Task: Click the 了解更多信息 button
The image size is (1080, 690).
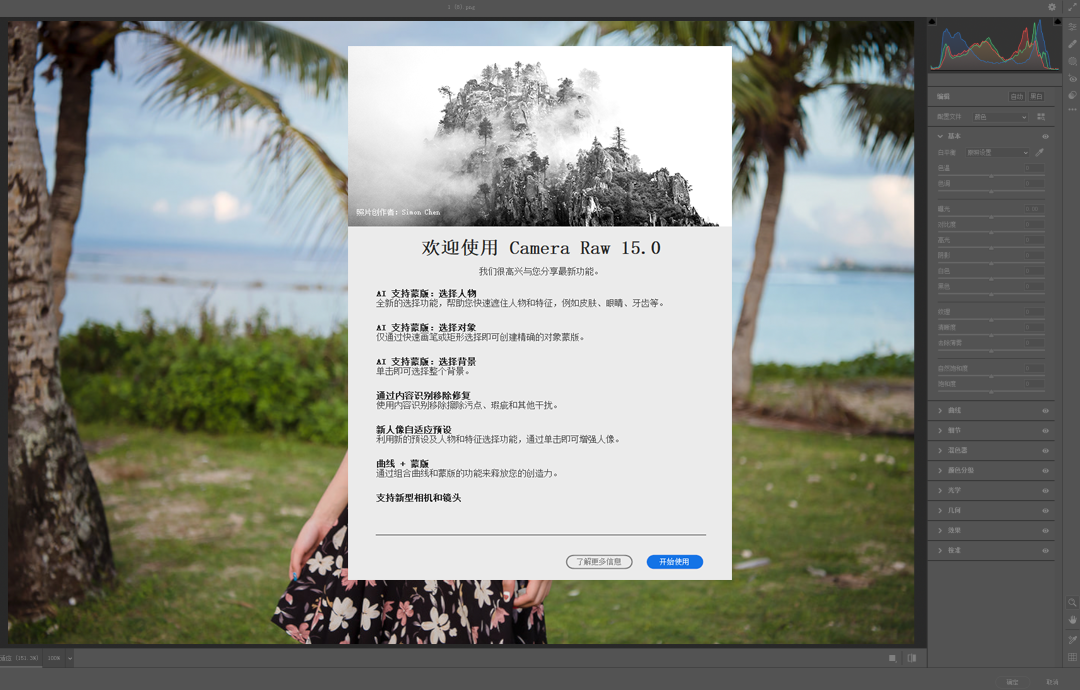Action: (x=599, y=562)
